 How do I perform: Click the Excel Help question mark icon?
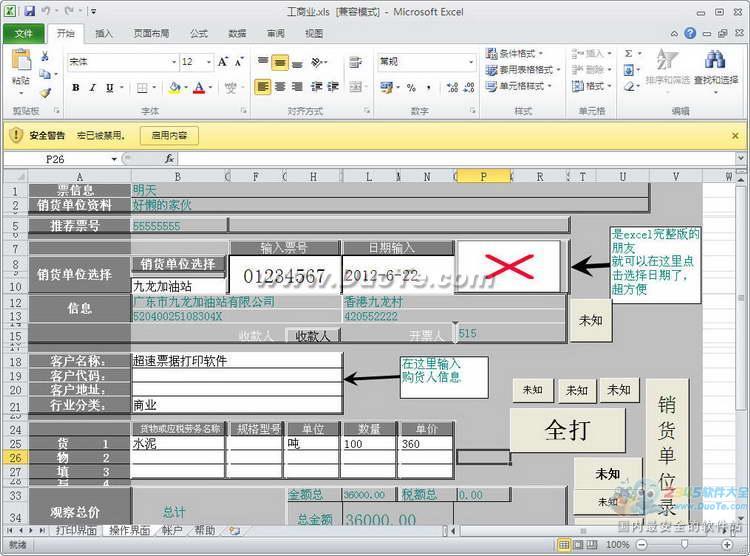(690, 33)
